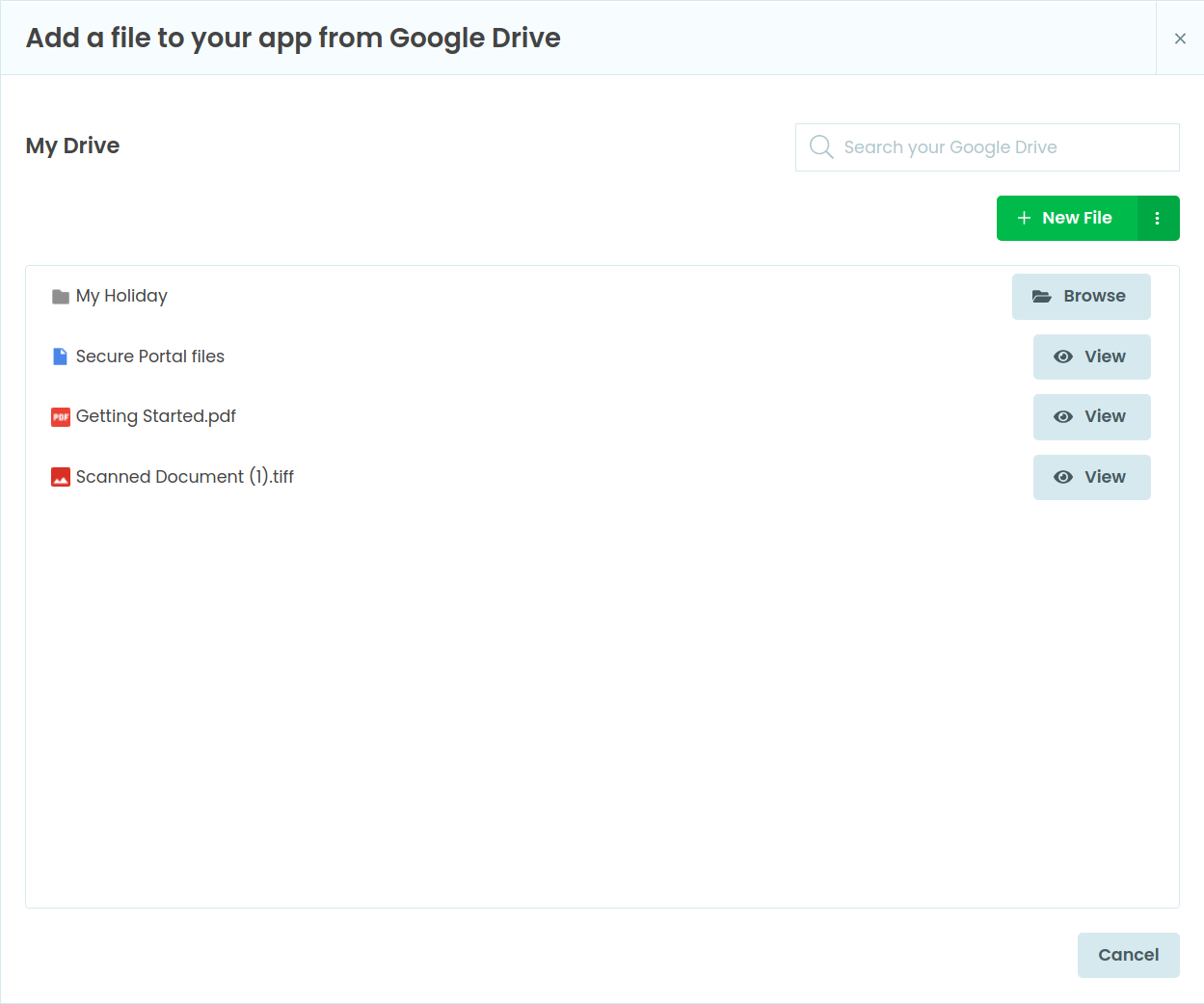Click the plus icon in the New File button
The width and height of the screenshot is (1204, 1004).
1024,218
